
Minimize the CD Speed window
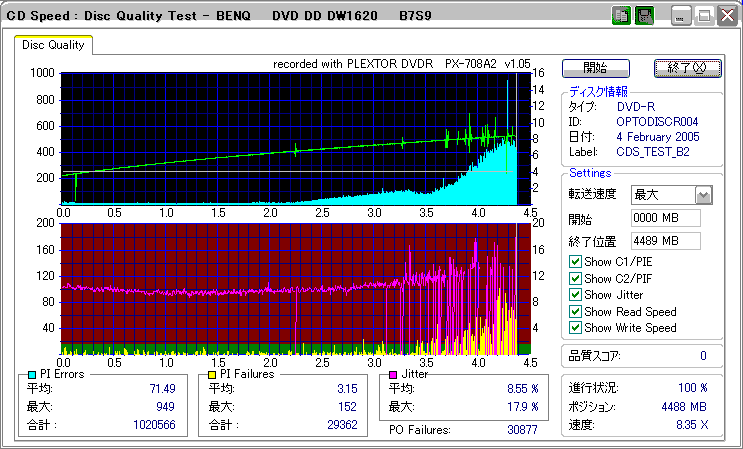pyautogui.click(x=681, y=16)
